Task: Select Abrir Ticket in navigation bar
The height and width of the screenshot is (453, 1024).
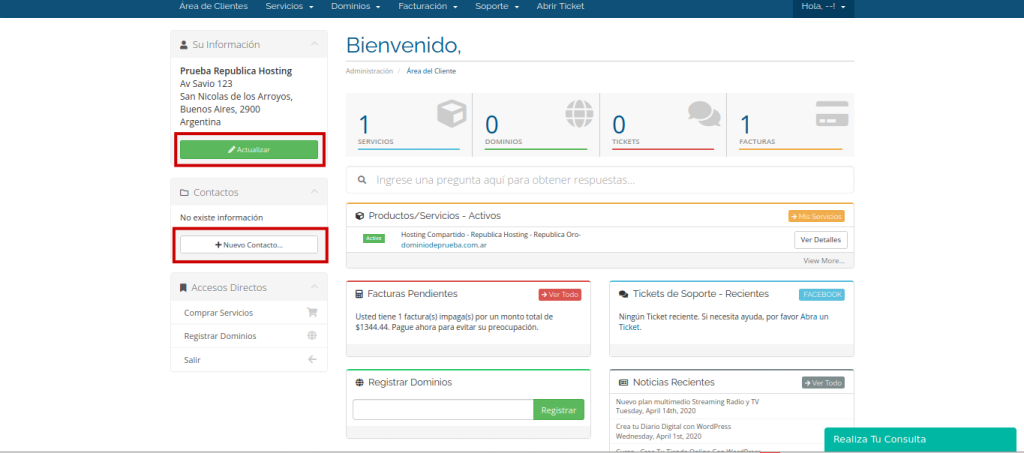Action: [x=560, y=7]
